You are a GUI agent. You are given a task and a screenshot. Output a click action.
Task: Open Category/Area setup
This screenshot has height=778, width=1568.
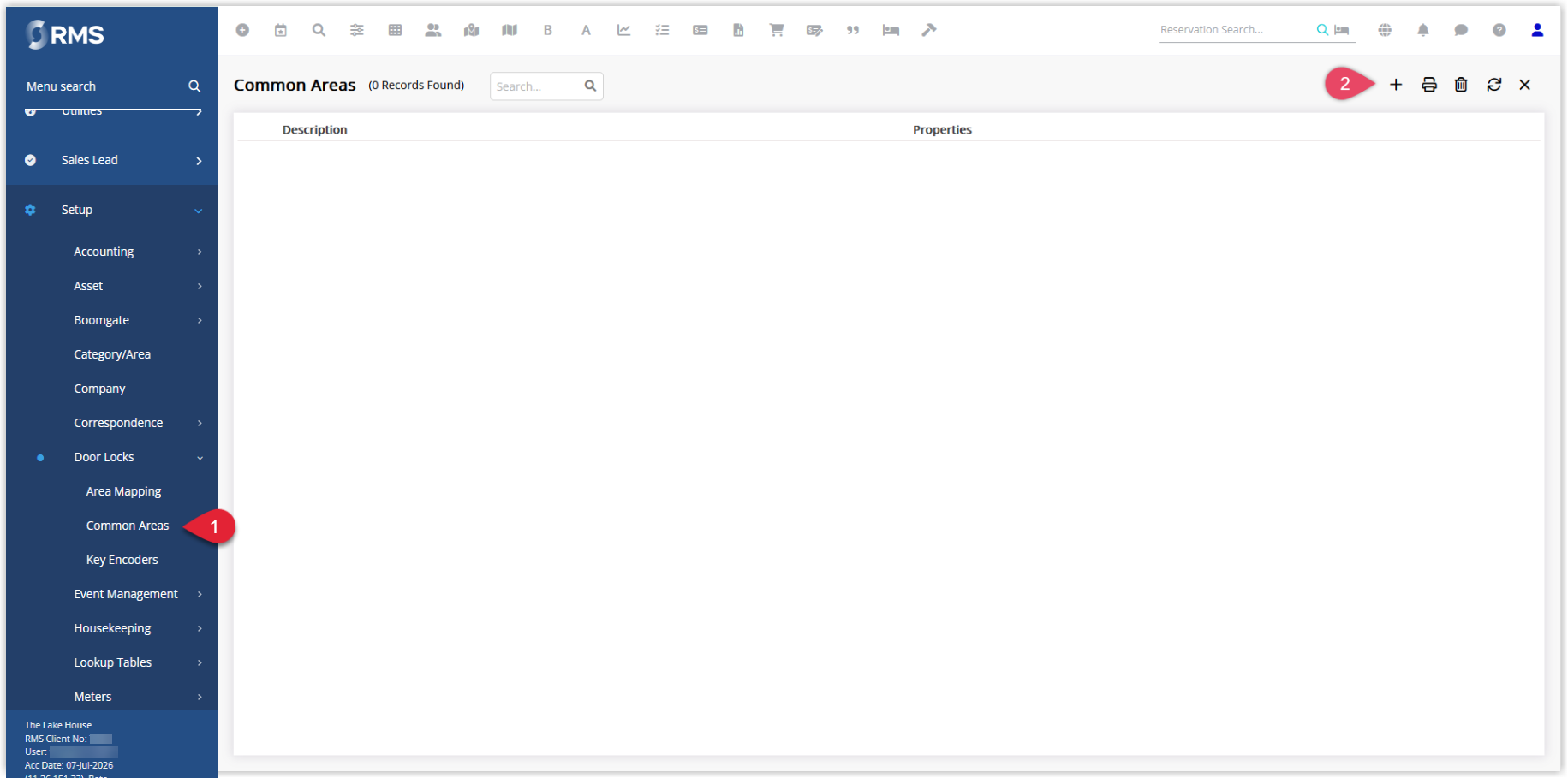112,354
